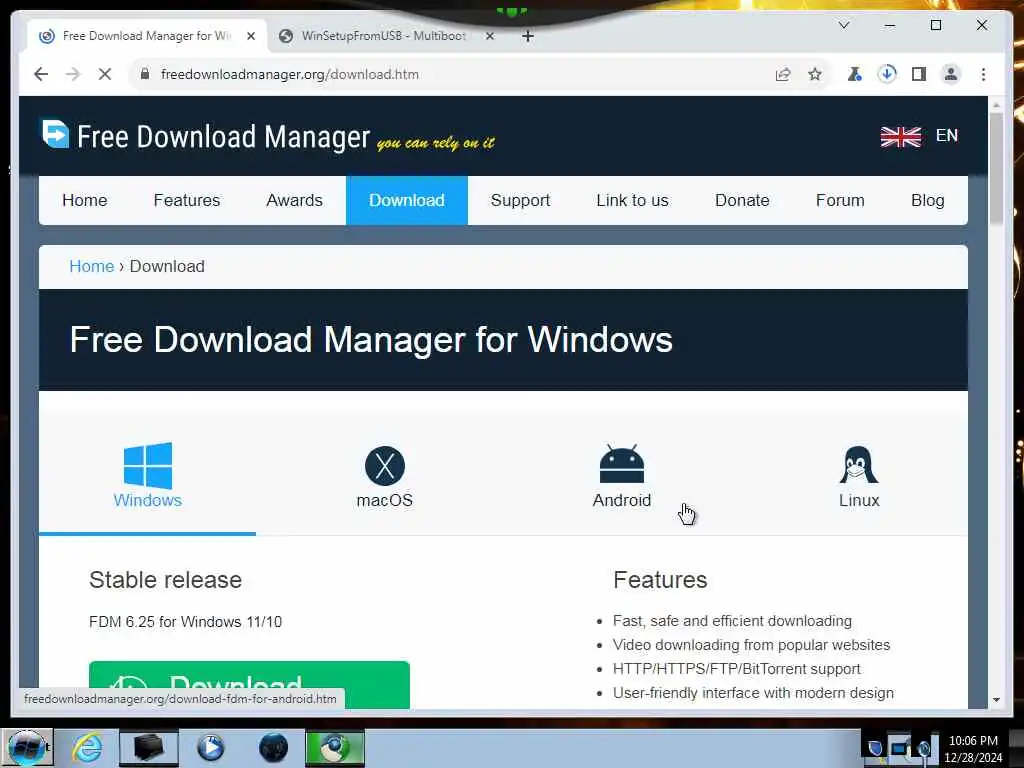Open the Support menu item
Screen dimensions: 1024x768
tap(520, 200)
